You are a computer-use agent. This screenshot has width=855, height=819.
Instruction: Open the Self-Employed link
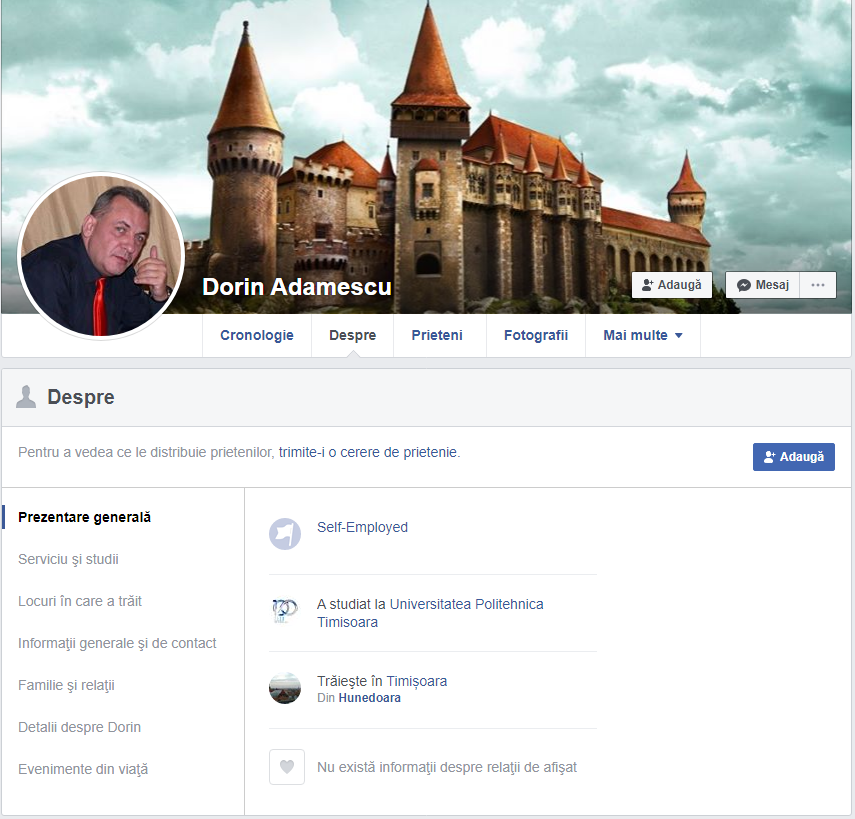362,527
